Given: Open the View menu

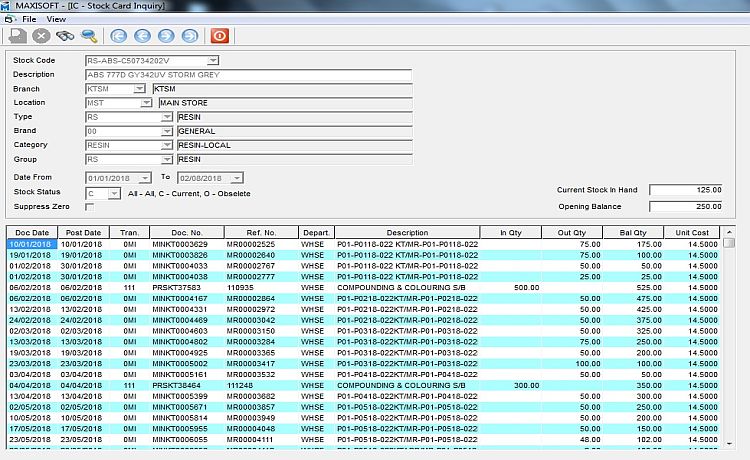Looking at the screenshot, I should pos(56,19).
